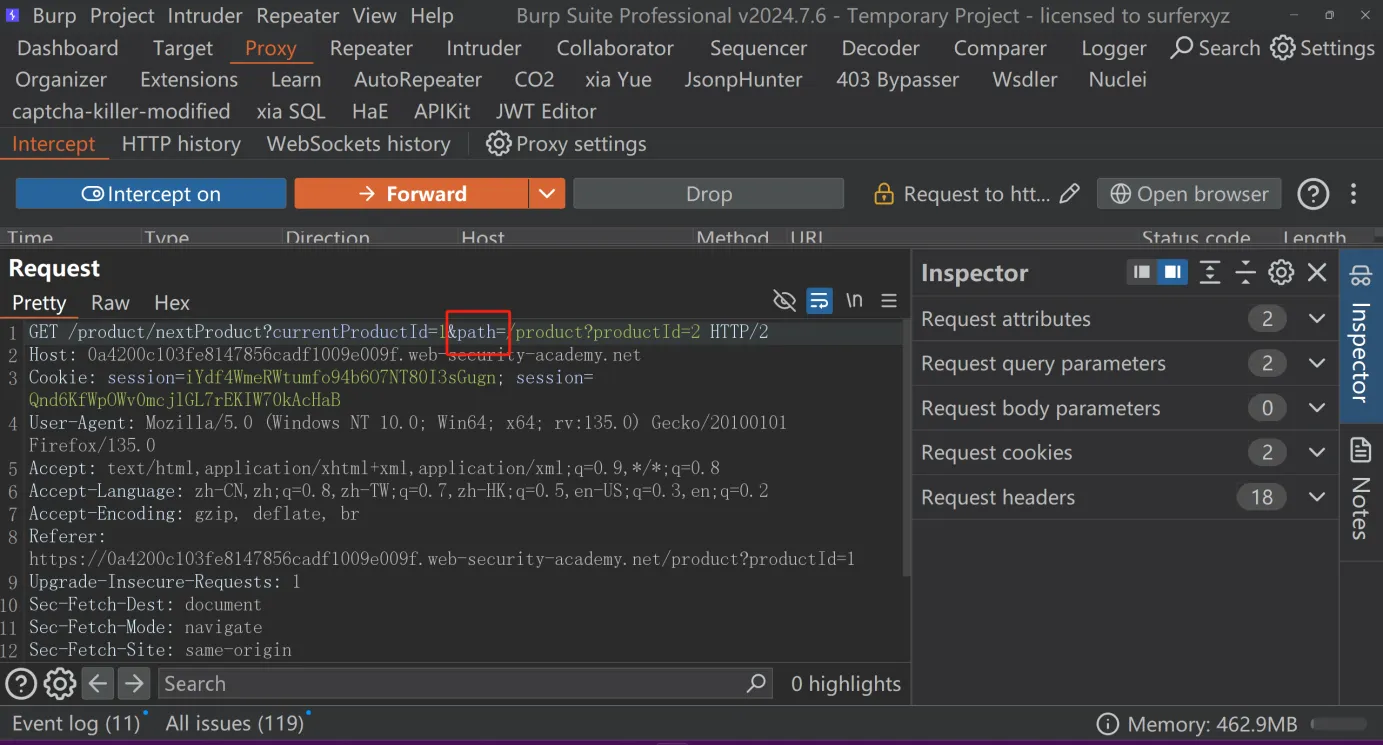This screenshot has height=745, width=1383.
Task: Go to previous search match arrow
Action: coord(97,684)
